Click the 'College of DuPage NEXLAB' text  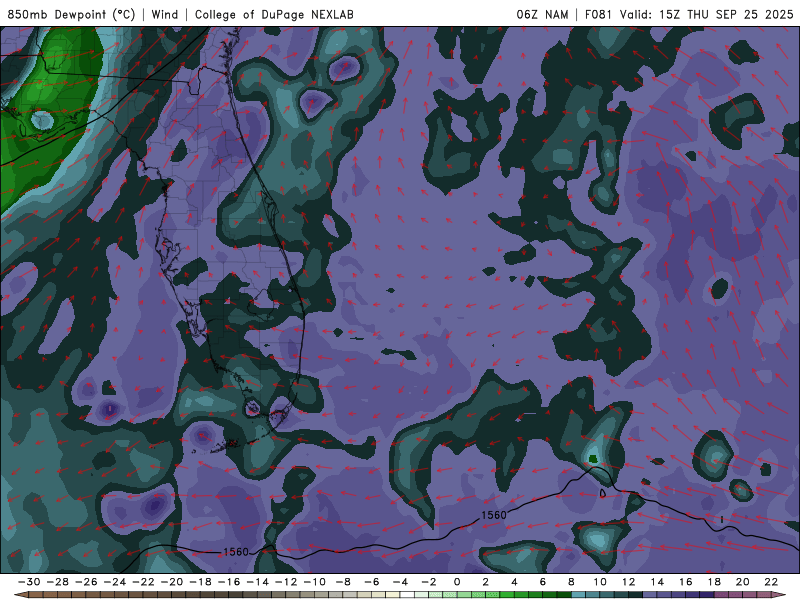pyautogui.click(x=274, y=14)
